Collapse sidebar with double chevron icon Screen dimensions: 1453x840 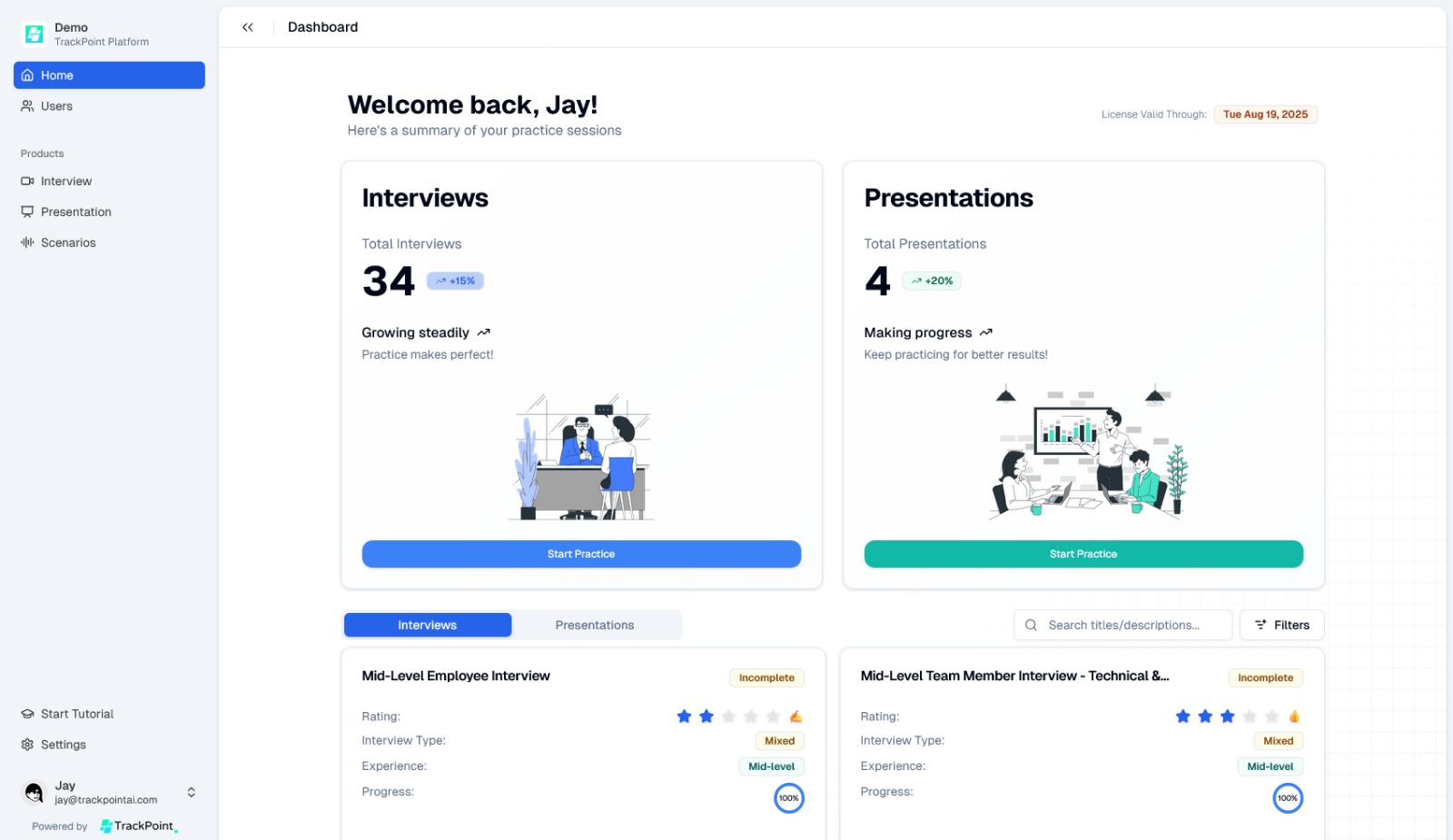pos(248,27)
